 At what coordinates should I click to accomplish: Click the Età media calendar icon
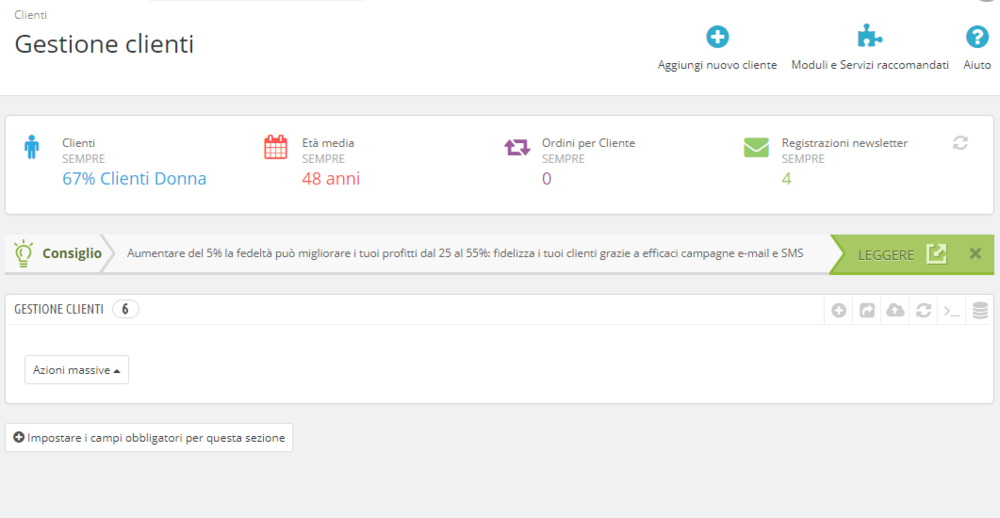coord(276,147)
